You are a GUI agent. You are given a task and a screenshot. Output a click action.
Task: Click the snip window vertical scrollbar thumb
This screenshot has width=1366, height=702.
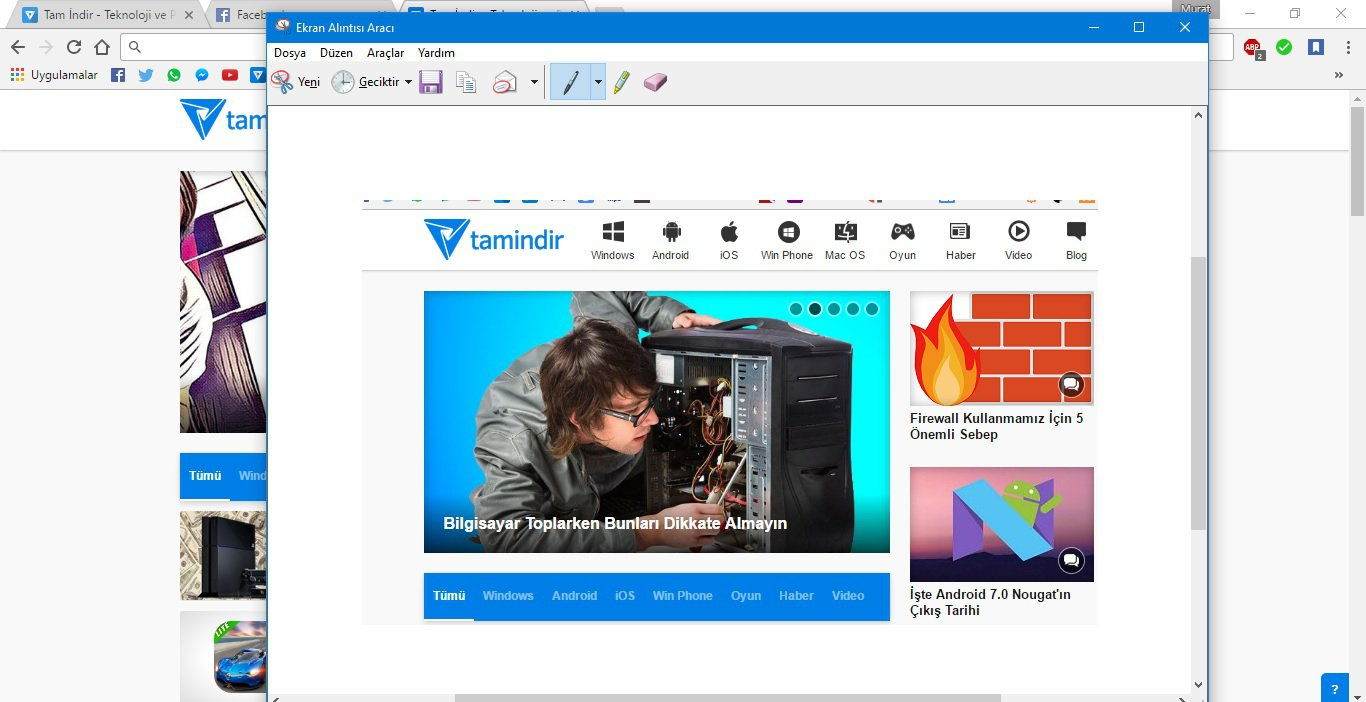pyautogui.click(x=1198, y=390)
